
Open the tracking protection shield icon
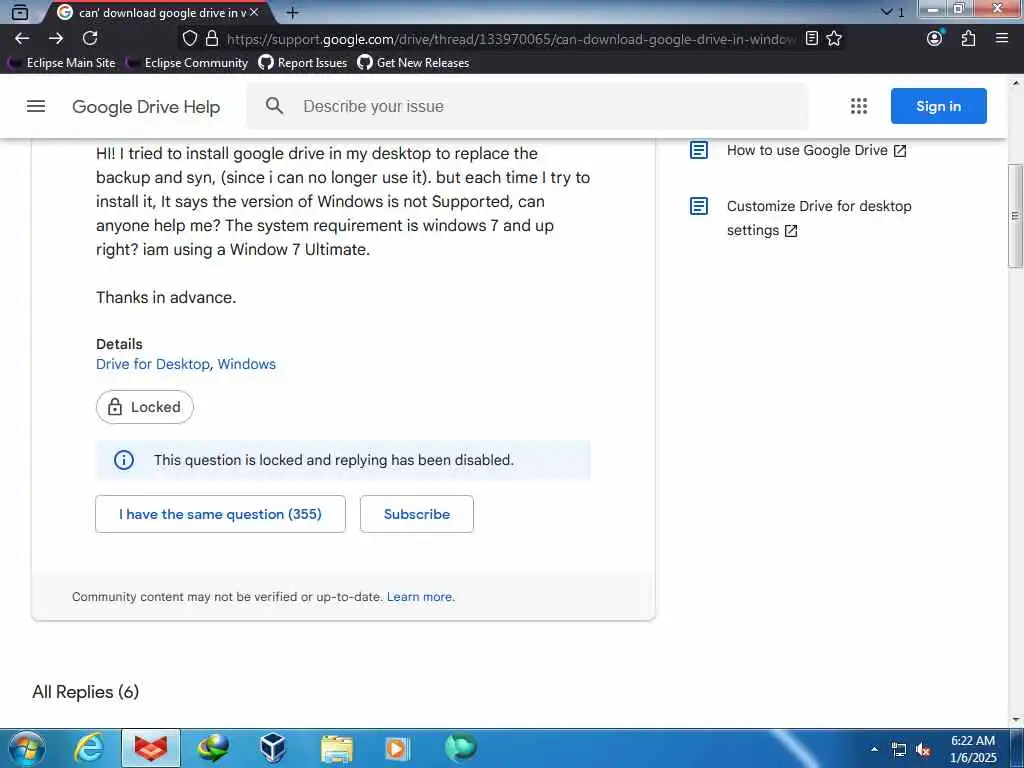(189, 39)
